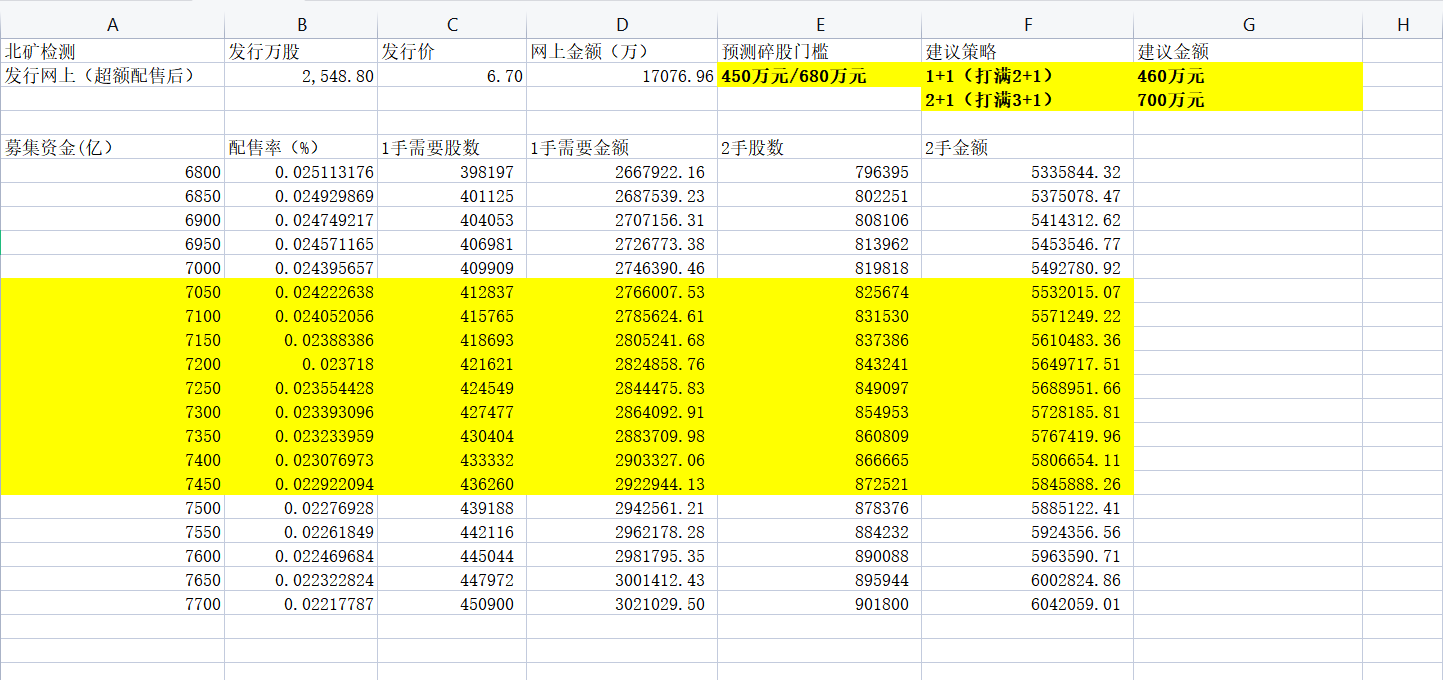Click the '2+1（打满3+1）' strategy cell
The width and height of the screenshot is (1443, 680).
coord(1027,99)
